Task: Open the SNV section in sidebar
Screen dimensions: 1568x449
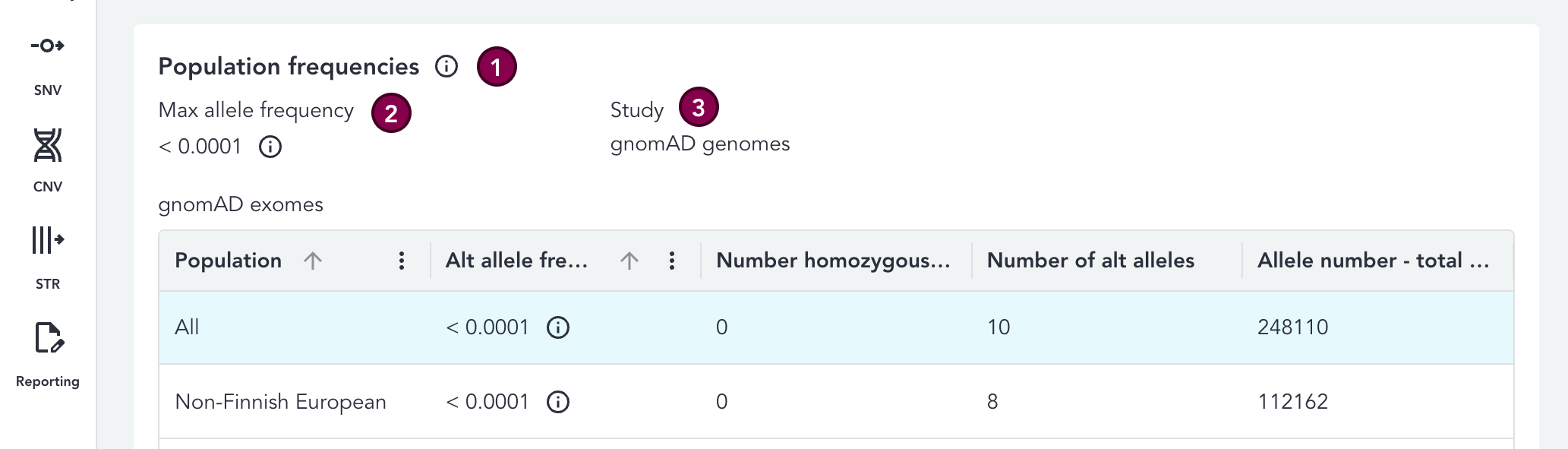Action: [47, 65]
